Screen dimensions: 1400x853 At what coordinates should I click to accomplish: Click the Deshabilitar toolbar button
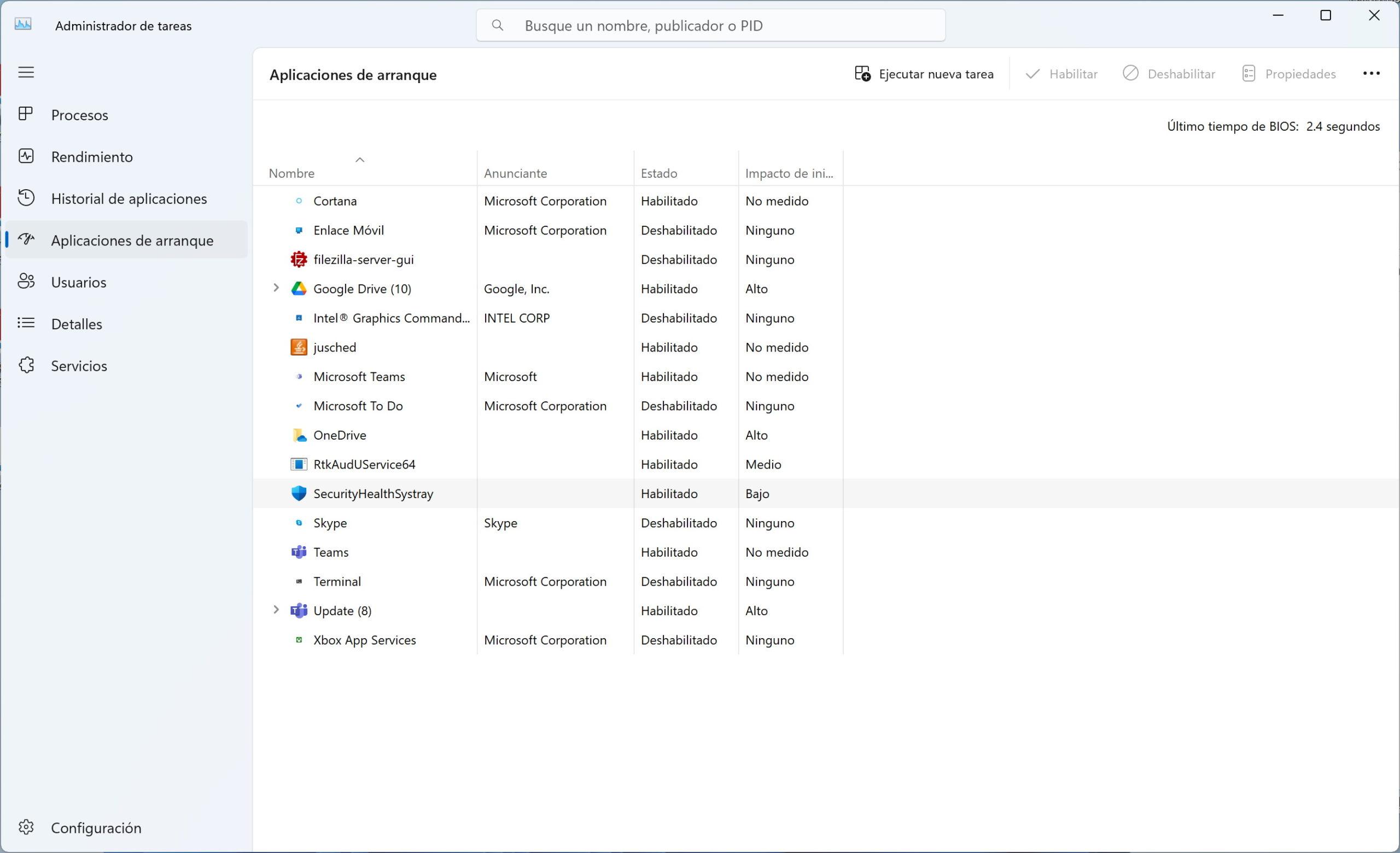[1169, 74]
